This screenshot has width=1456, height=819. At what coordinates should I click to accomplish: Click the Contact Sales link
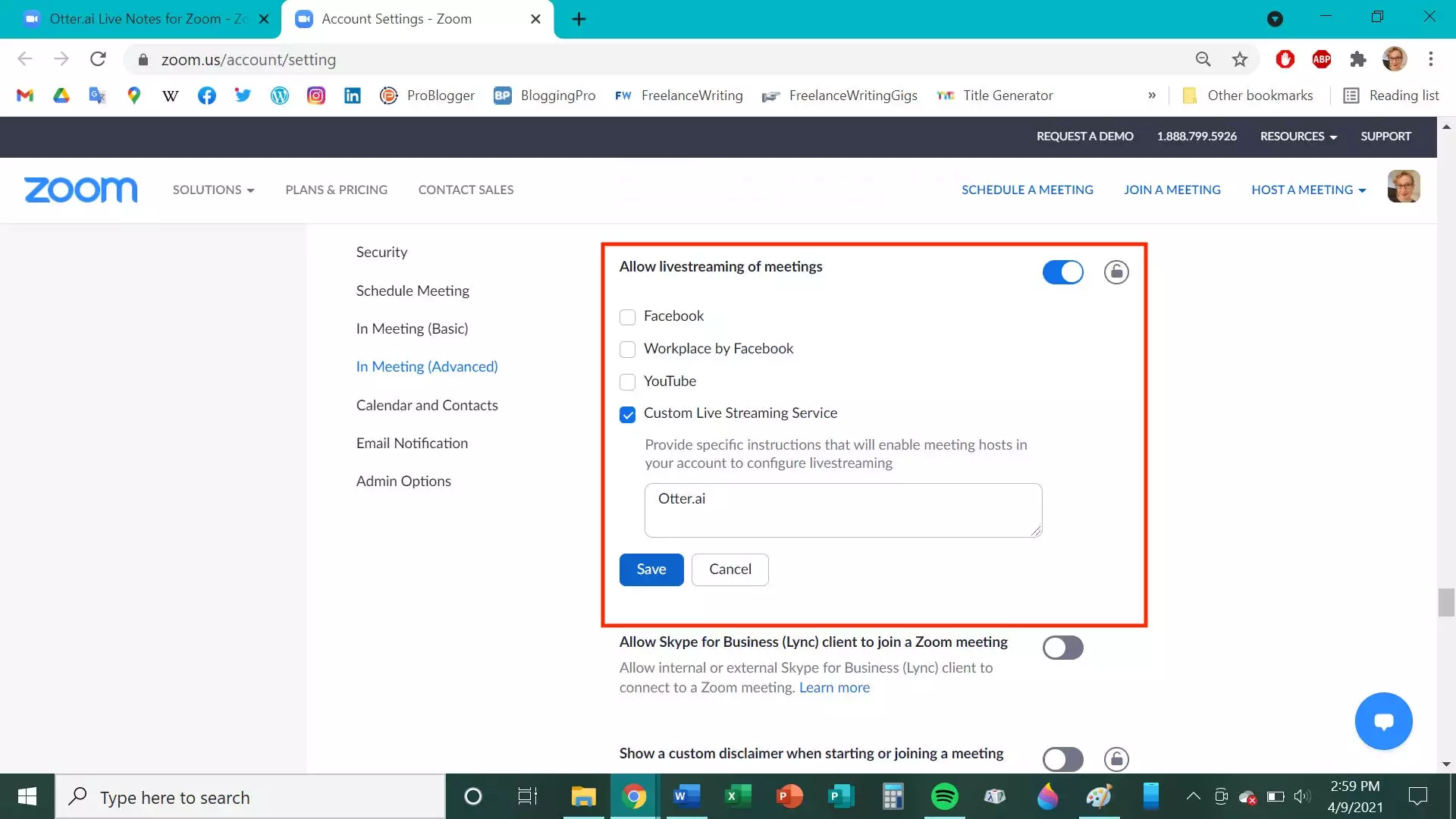(466, 190)
